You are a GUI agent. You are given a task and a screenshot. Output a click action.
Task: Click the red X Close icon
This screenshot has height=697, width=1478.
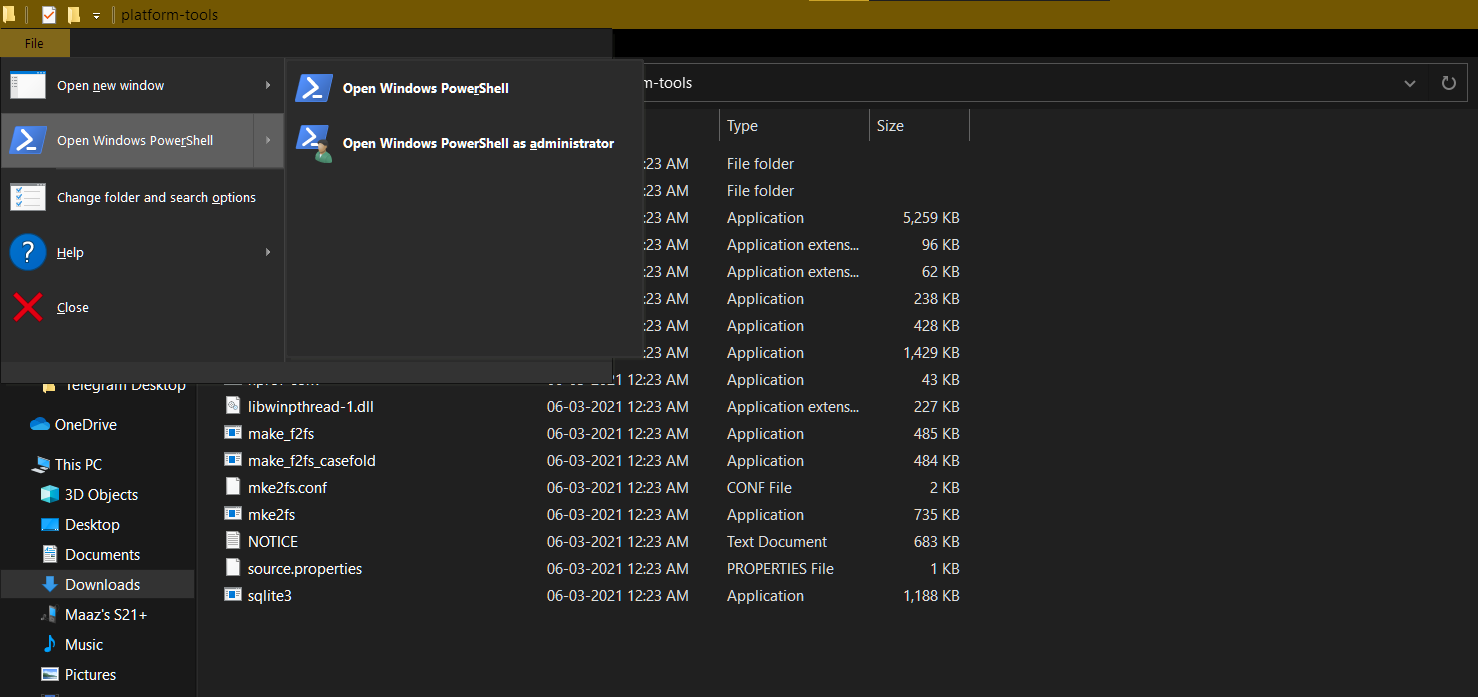coord(28,307)
